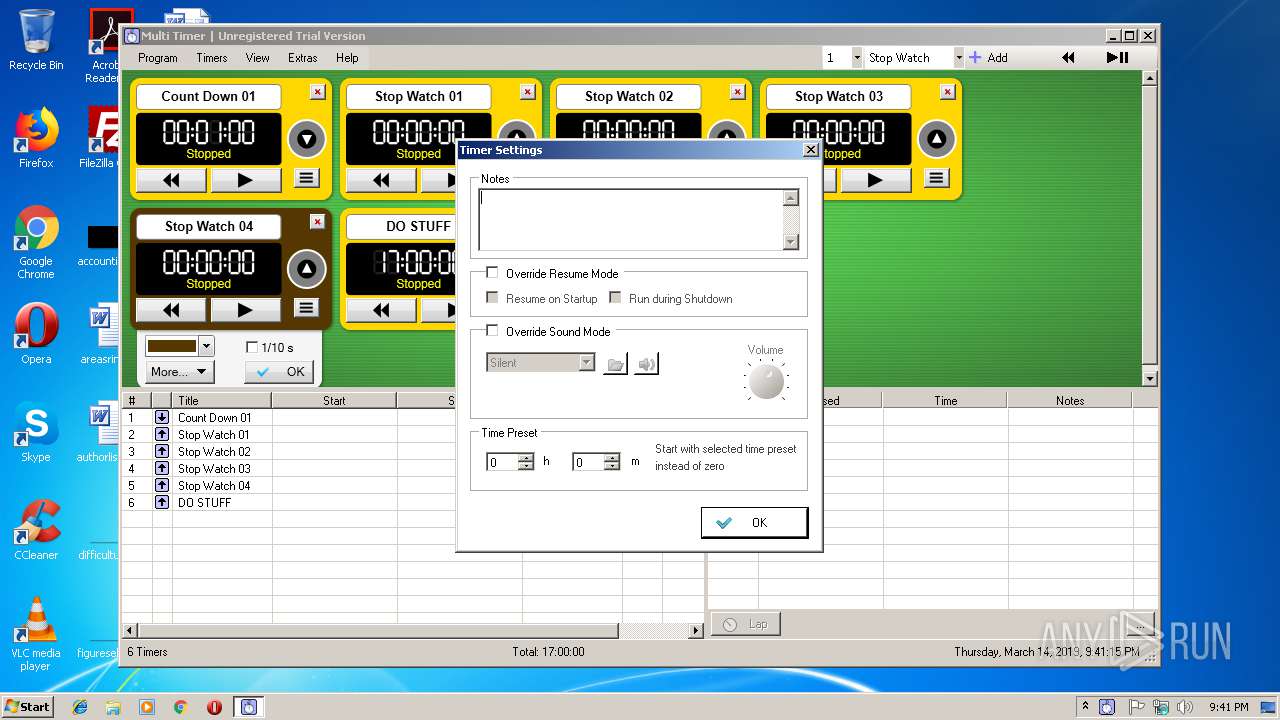This screenshot has height=720, width=1280.
Task: Close the Stop Watch 04 timer card
Action: tap(317, 222)
